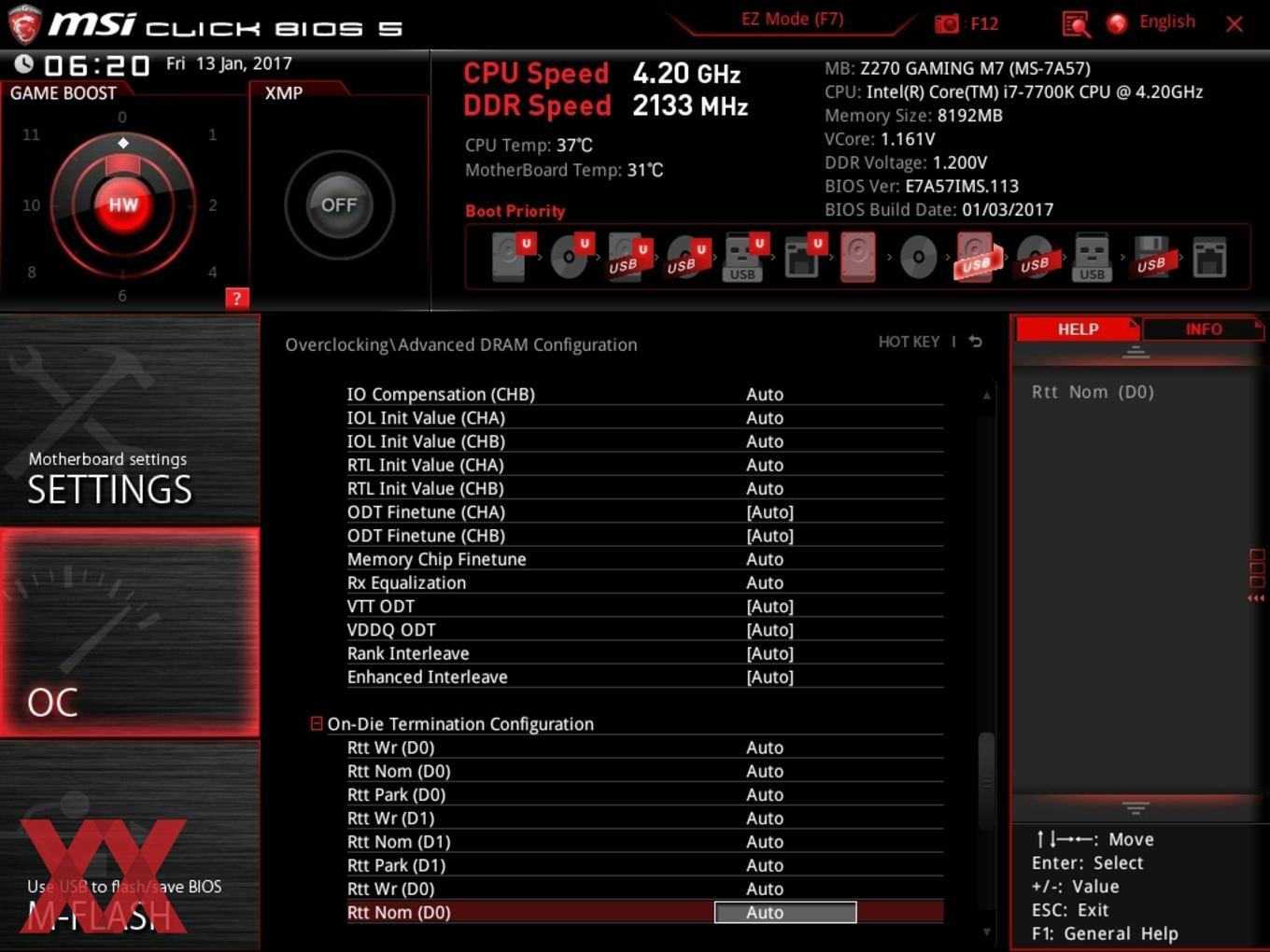Viewport: 1270px width, 952px height.
Task: Click the Overclocking\Advanced DRAM Configuration breadcrumb
Action: click(461, 344)
